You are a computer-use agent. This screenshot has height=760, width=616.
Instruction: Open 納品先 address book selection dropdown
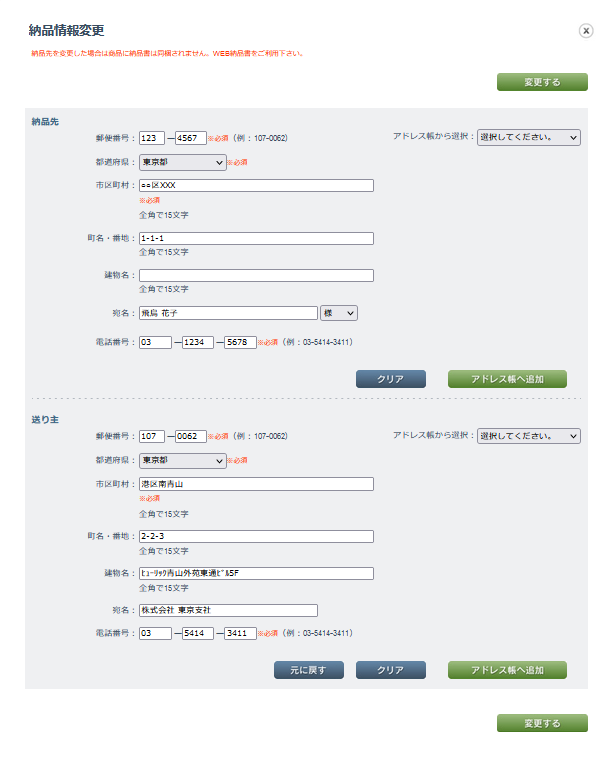tap(528, 137)
